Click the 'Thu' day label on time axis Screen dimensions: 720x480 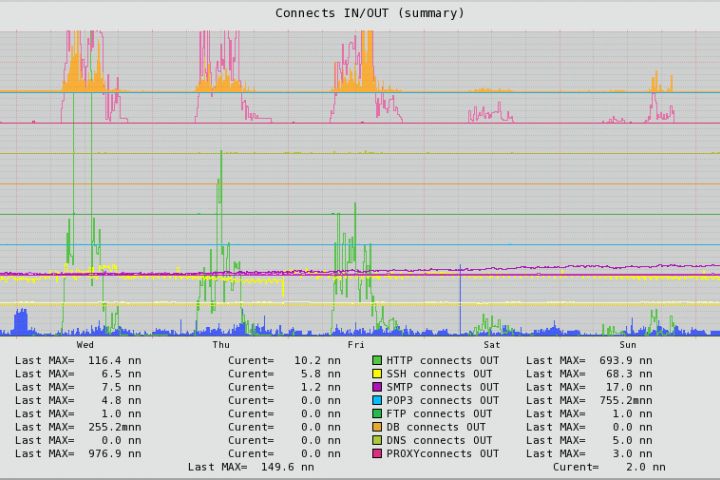point(221,345)
